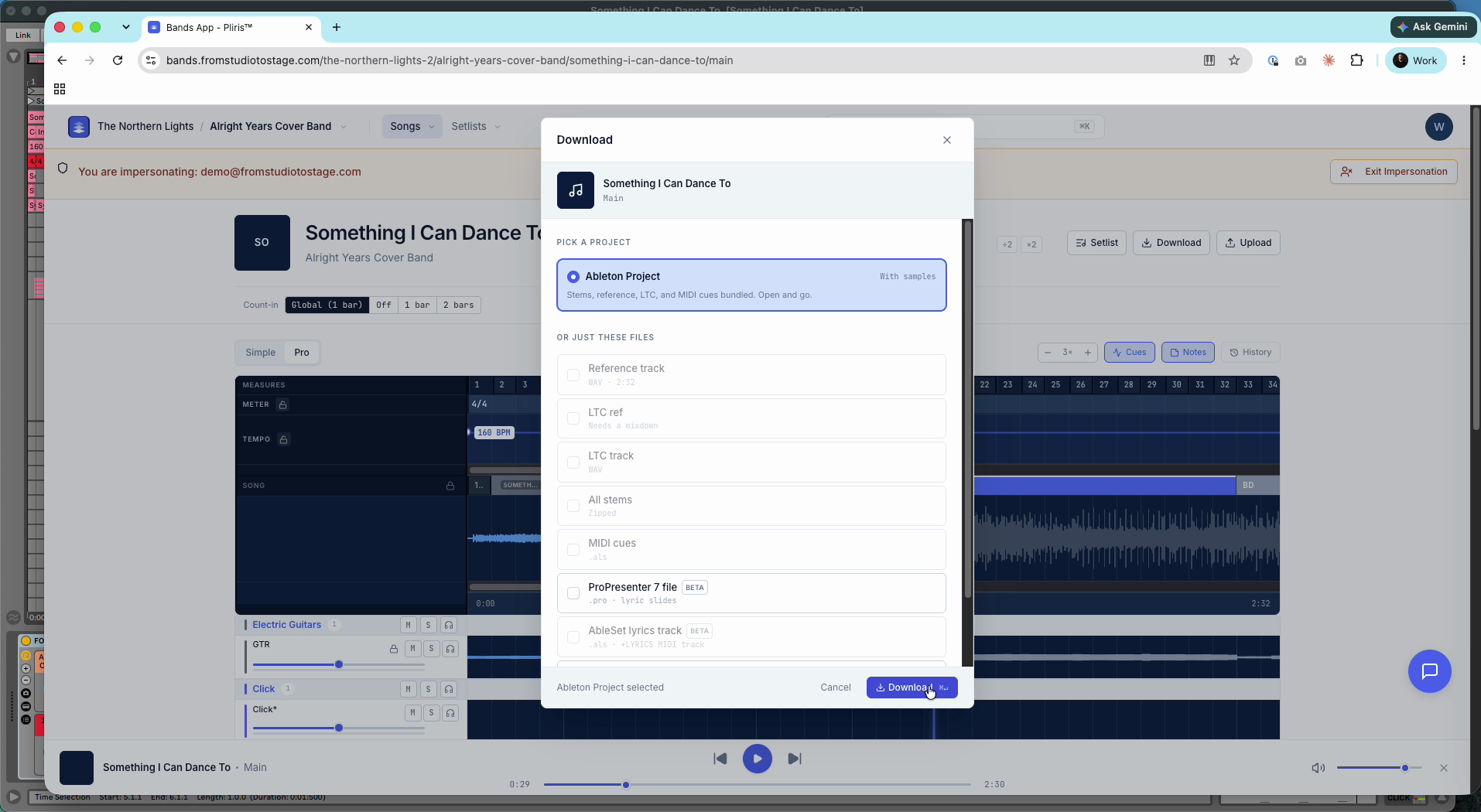Adjust the GTR track volume slider
The image size is (1481, 812).
(x=339, y=665)
